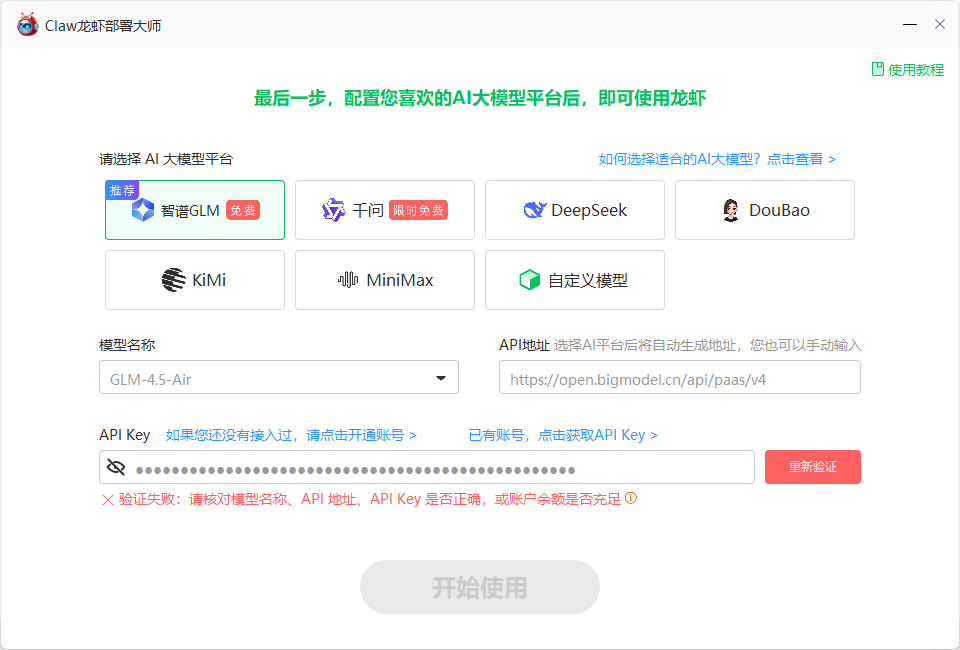The height and width of the screenshot is (650, 960).
Task: Minimize the Claw龙虾部署大师 window
Action: coord(910,24)
